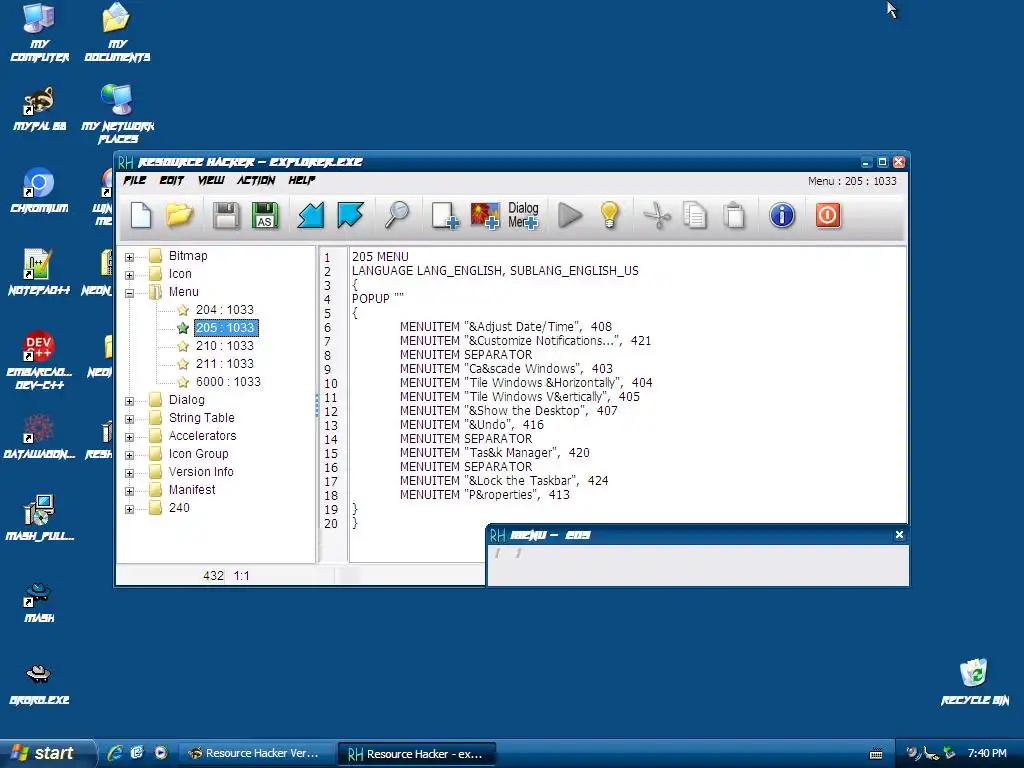Click the light bulb icon

[609, 216]
